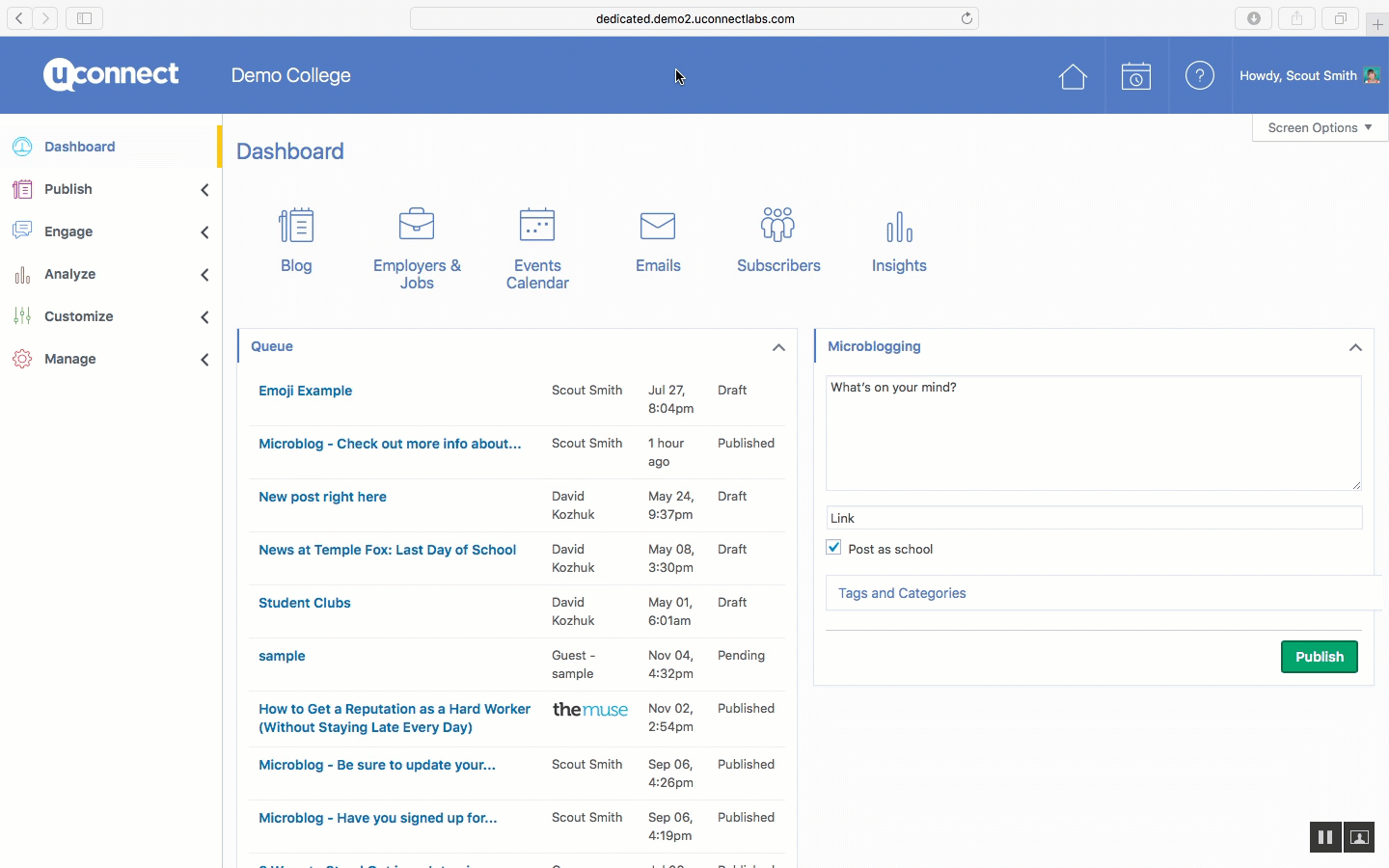The height and width of the screenshot is (868, 1389).
Task: Open Employers & Jobs briefcase icon
Action: click(x=417, y=226)
